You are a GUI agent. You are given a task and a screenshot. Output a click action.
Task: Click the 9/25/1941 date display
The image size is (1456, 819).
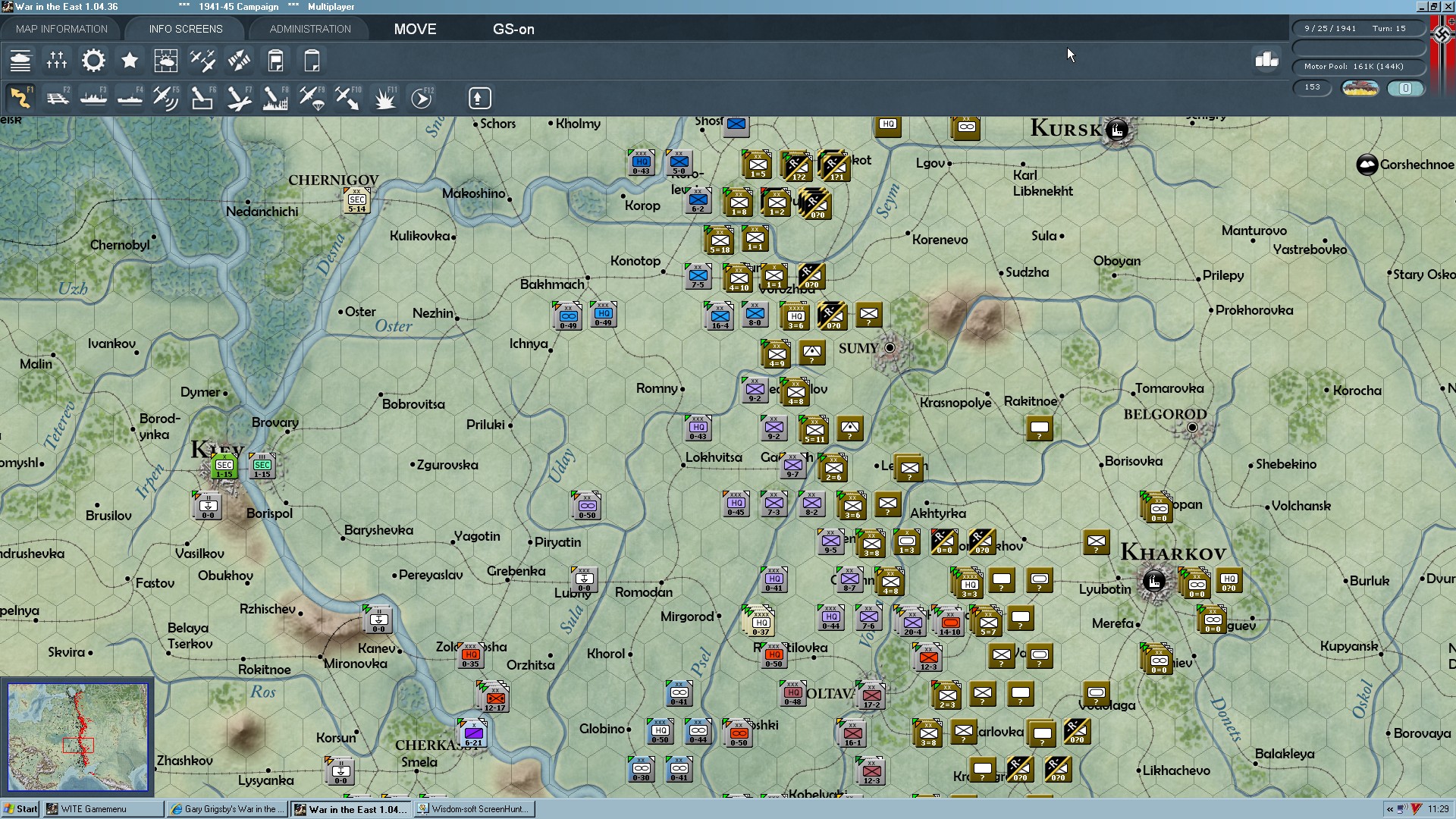click(x=1330, y=29)
